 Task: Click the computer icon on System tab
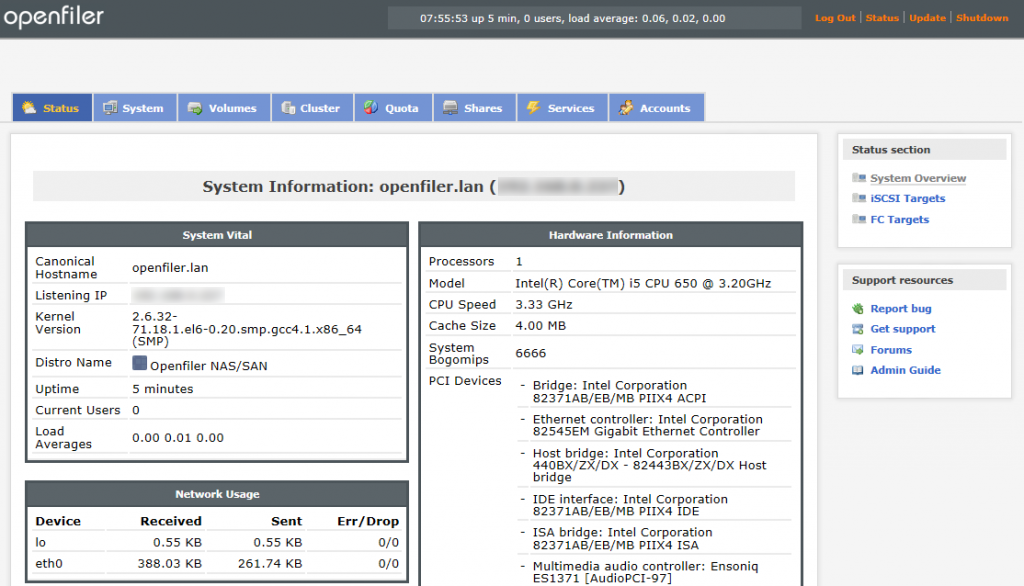click(110, 108)
